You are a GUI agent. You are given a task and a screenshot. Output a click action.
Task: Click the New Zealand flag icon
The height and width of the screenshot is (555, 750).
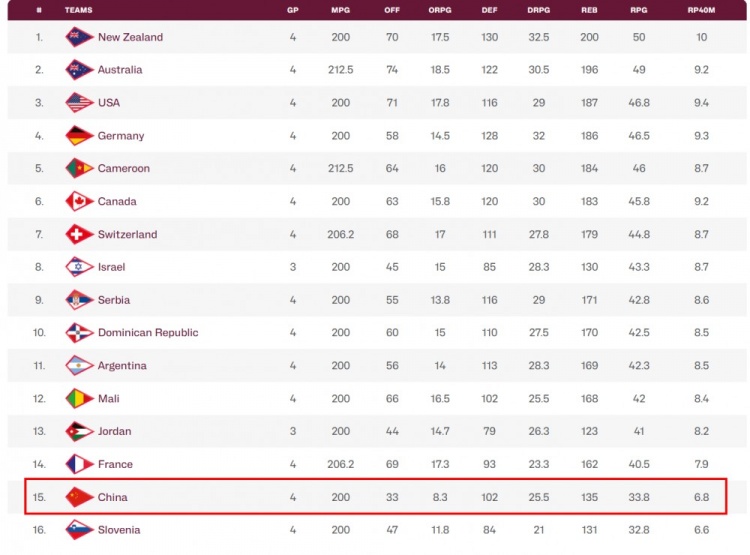[79, 37]
